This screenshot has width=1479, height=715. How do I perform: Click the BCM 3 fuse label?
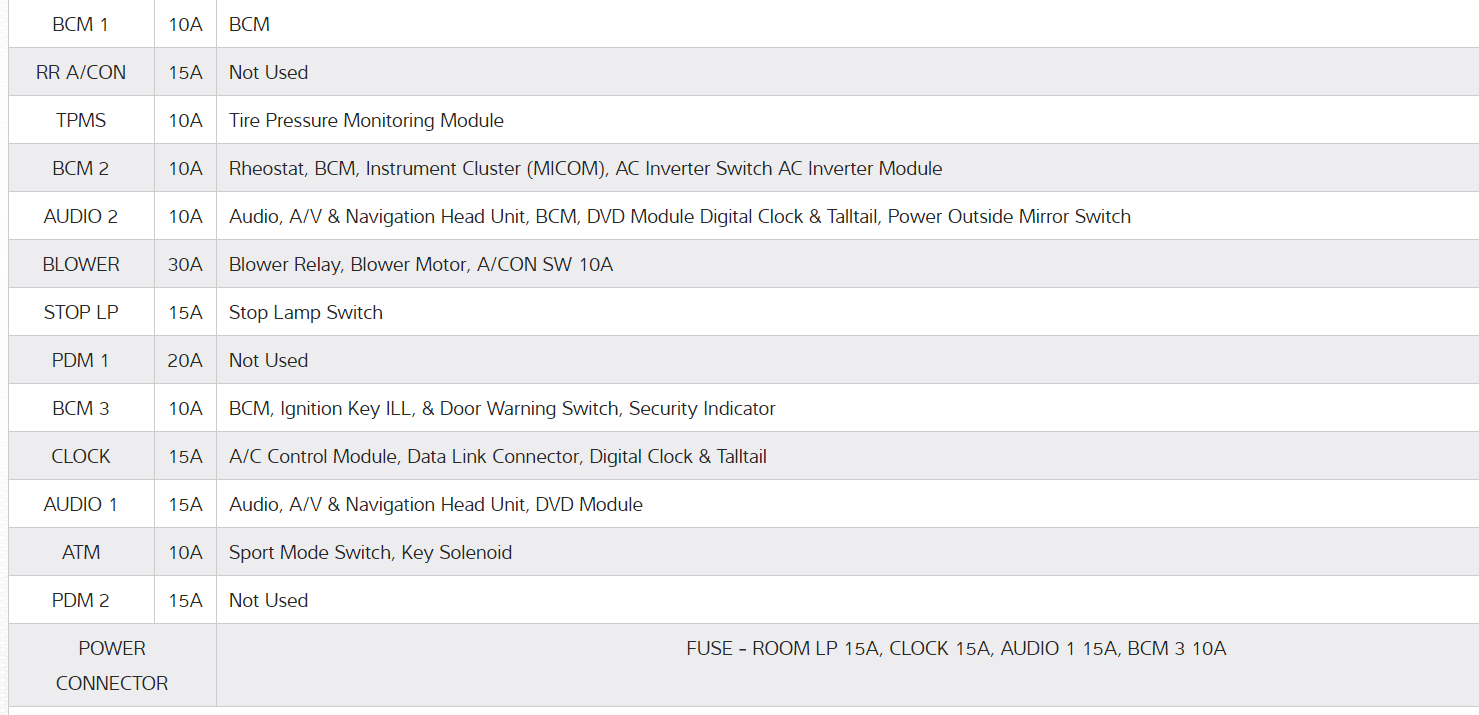click(x=81, y=408)
